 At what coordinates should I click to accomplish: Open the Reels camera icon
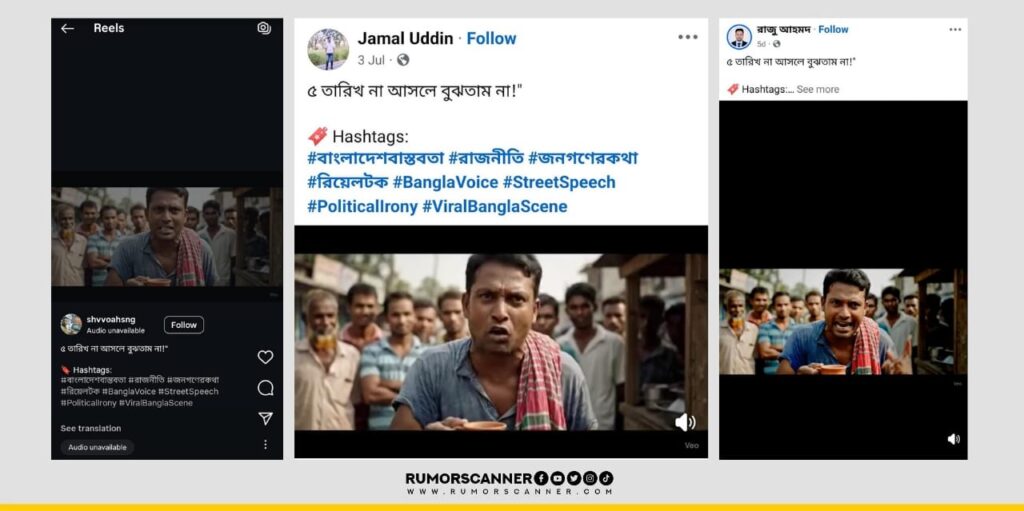point(264,28)
